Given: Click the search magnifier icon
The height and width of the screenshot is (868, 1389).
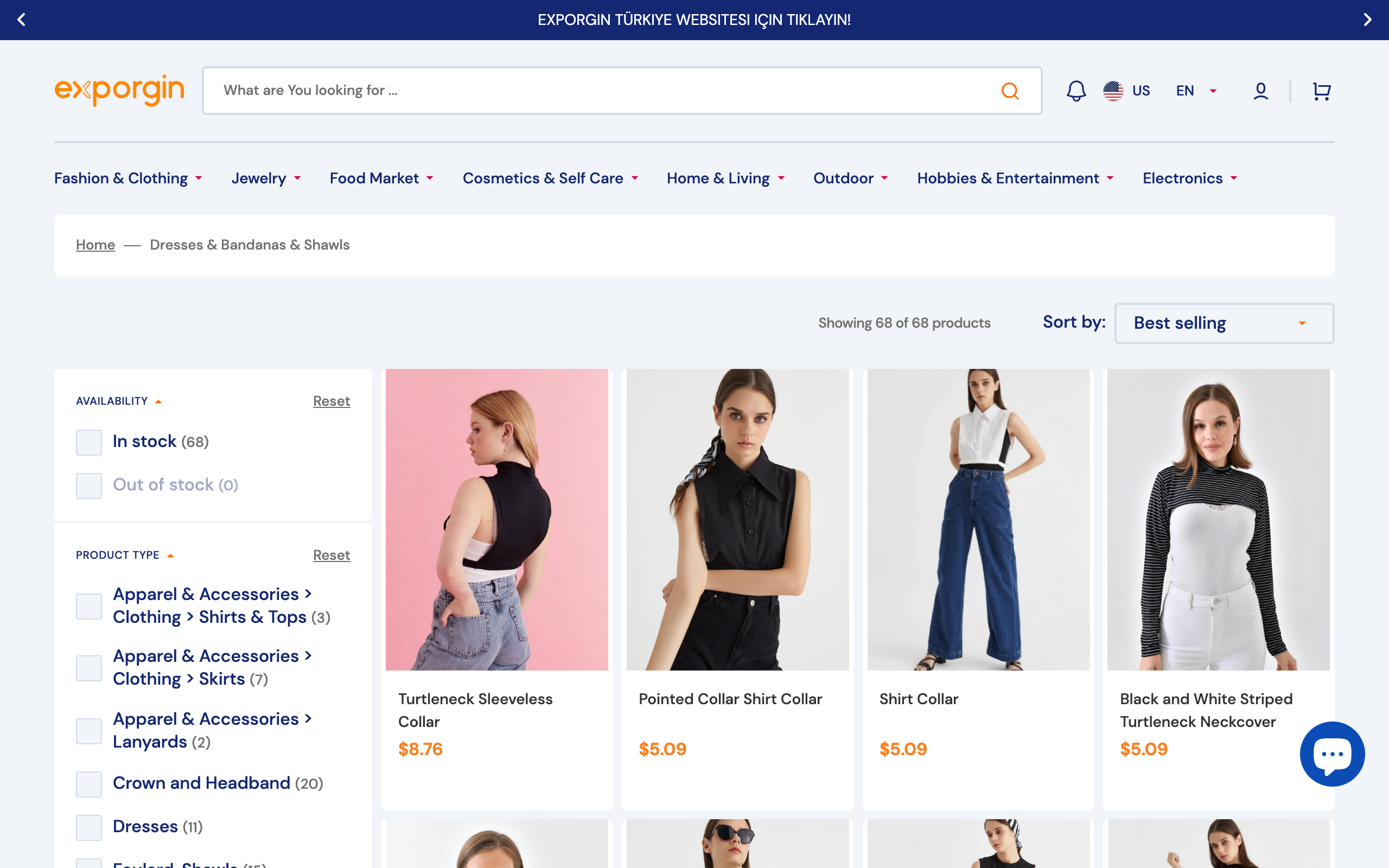Looking at the screenshot, I should 1010,90.
